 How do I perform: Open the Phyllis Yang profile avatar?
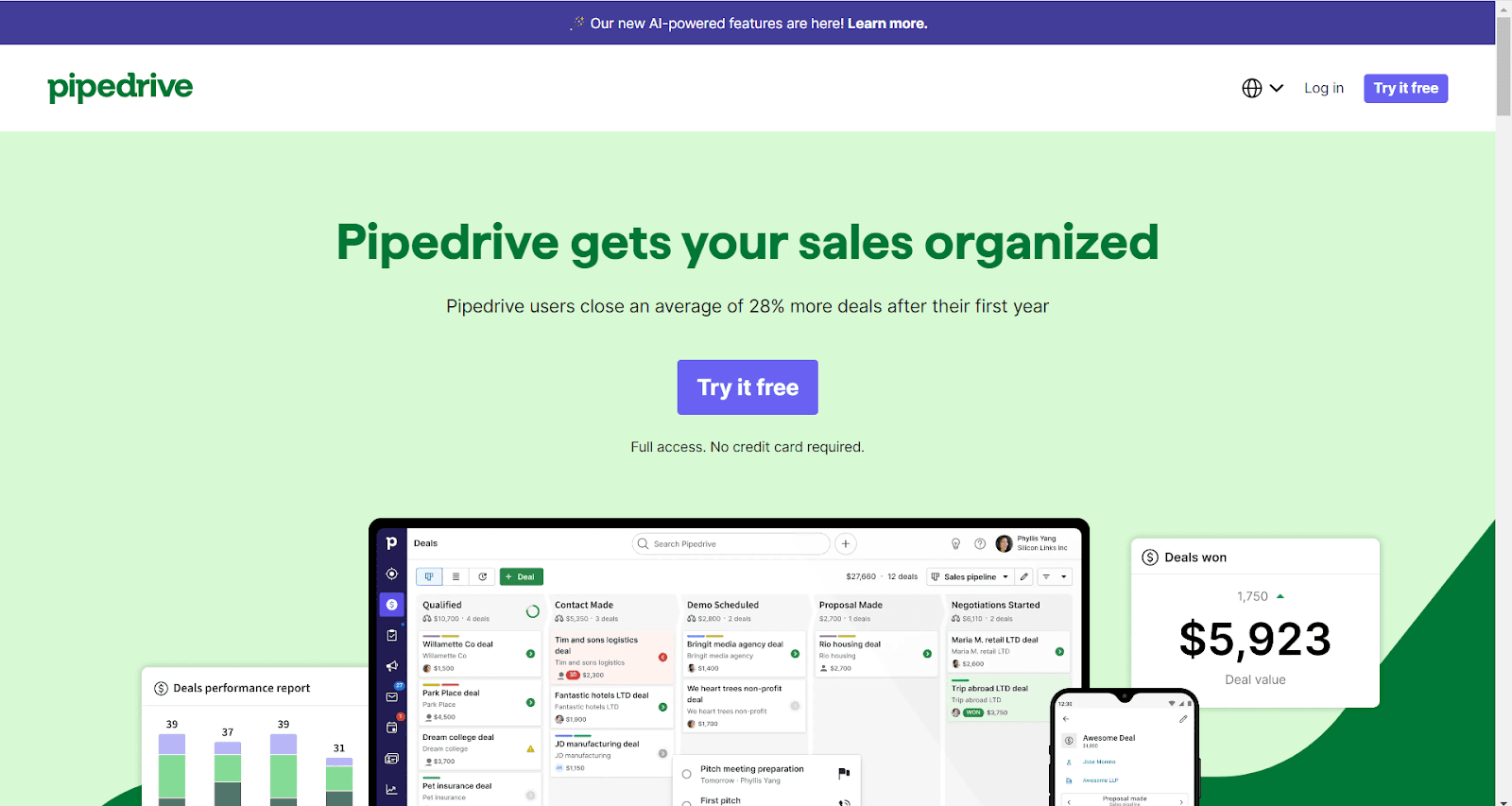coord(1004,543)
